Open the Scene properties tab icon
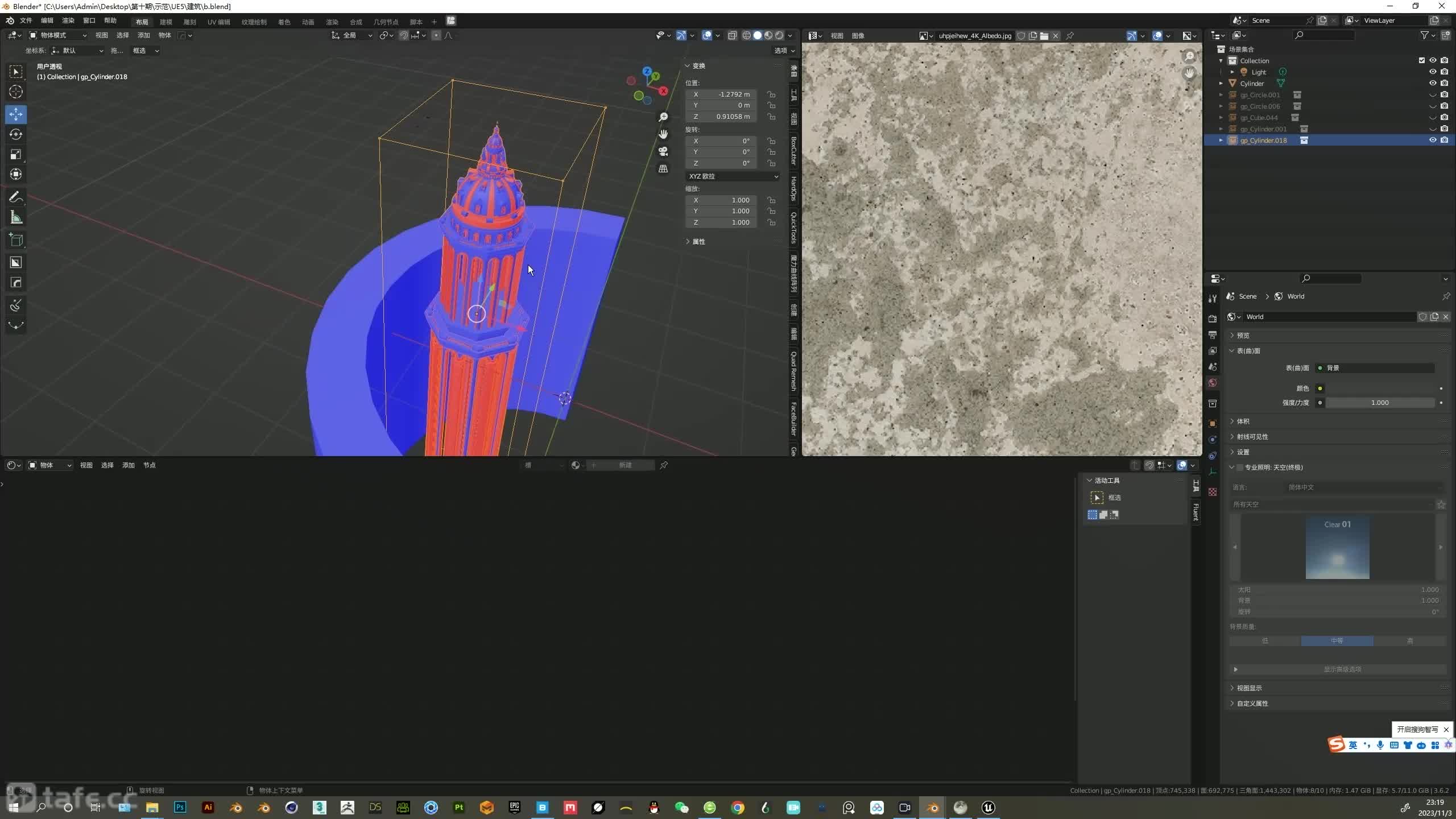The height and width of the screenshot is (819, 1456). click(1213, 367)
